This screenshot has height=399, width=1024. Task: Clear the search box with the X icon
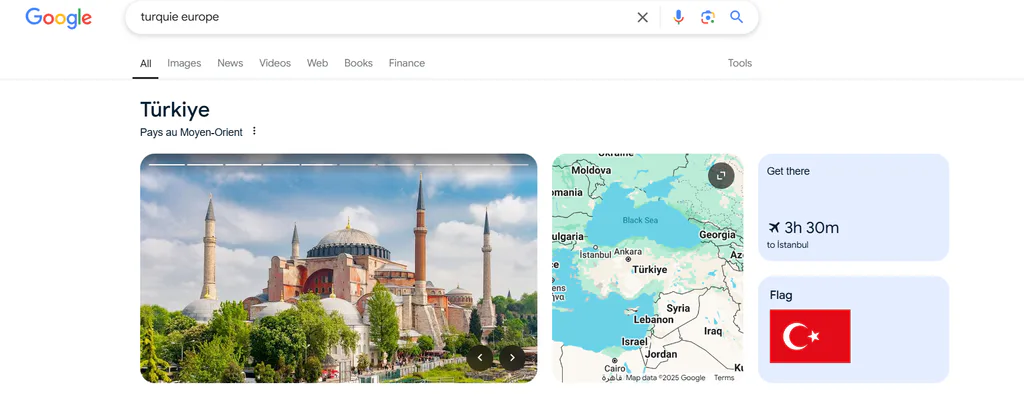pyautogui.click(x=643, y=18)
